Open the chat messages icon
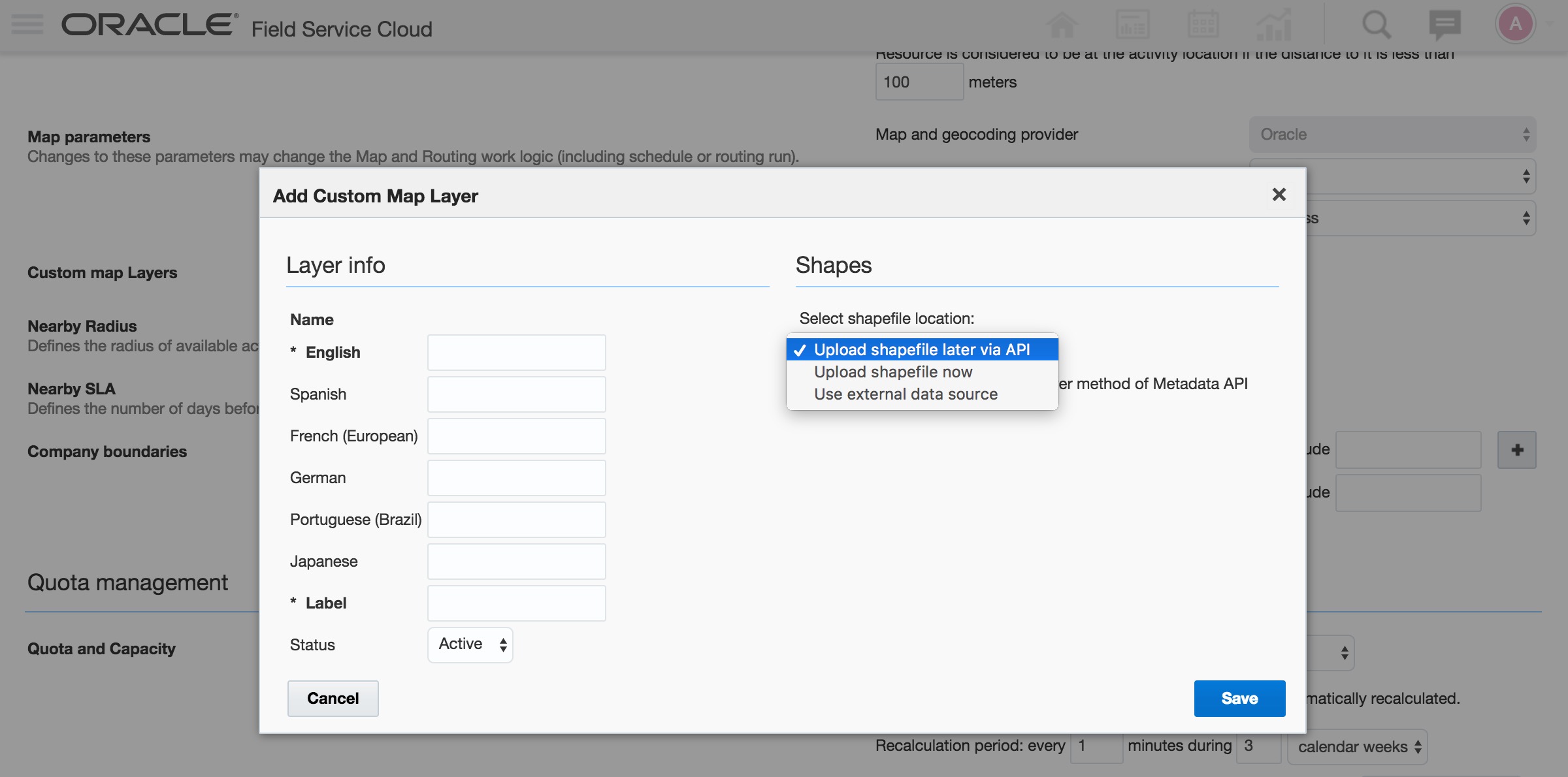This screenshot has height=777, width=1568. point(1445,25)
